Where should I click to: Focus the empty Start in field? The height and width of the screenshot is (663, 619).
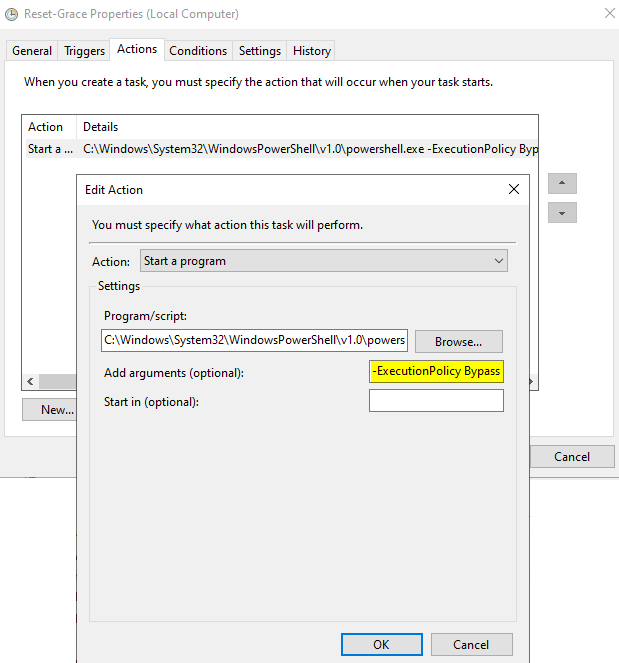pos(436,401)
